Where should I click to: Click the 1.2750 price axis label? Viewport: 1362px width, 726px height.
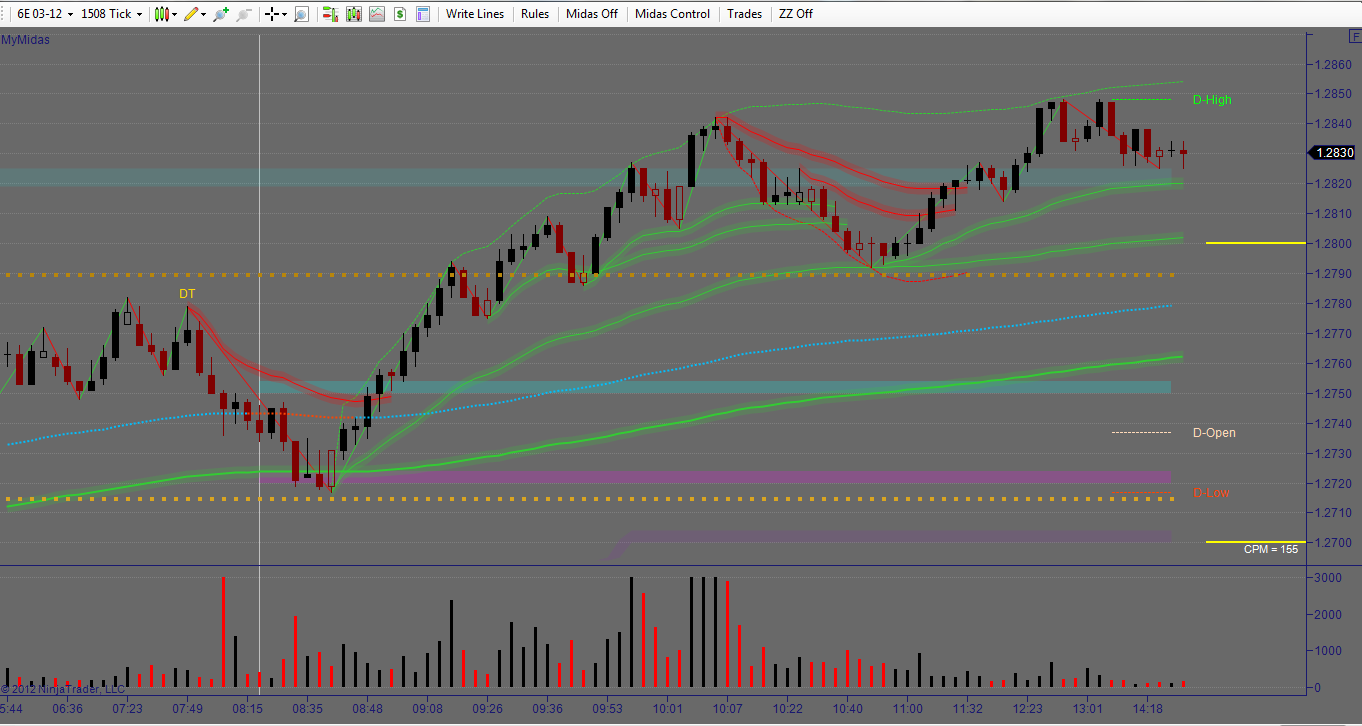pyautogui.click(x=1335, y=394)
